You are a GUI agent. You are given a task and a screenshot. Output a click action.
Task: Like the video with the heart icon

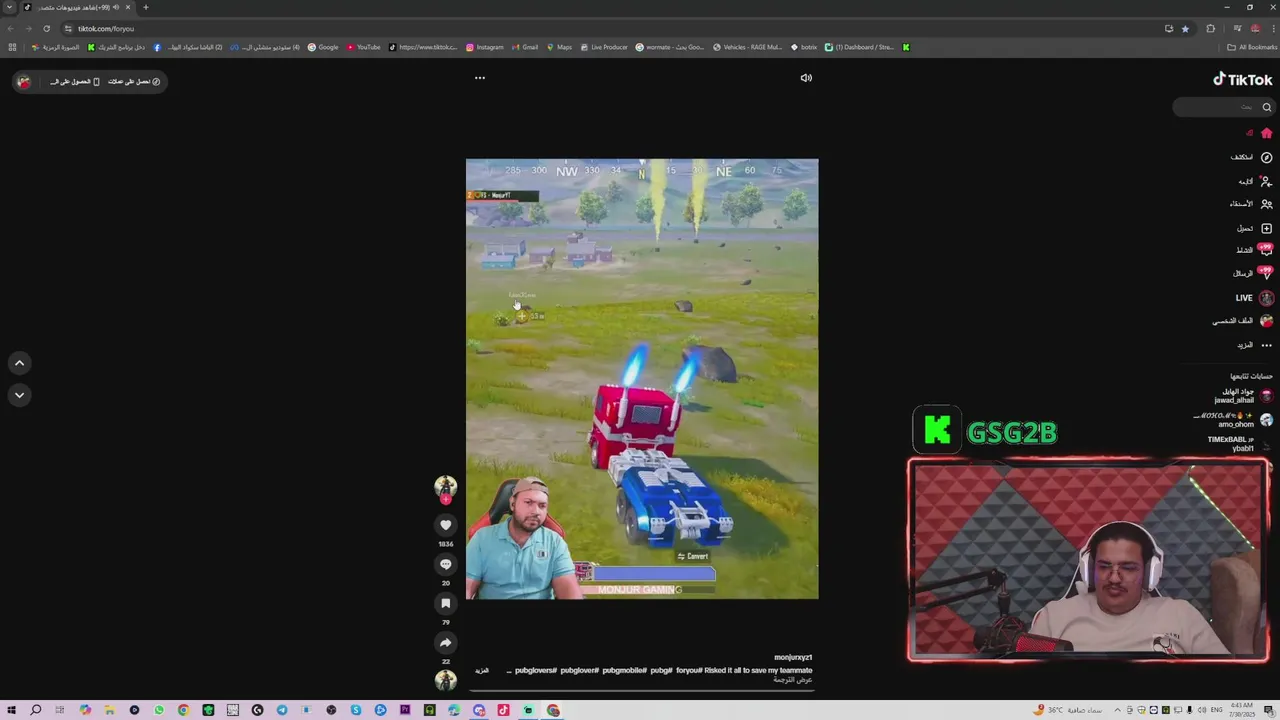[446, 525]
